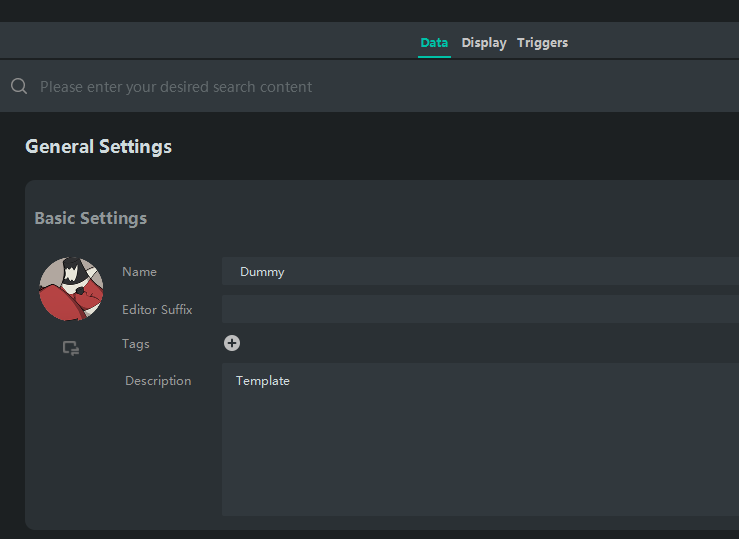Select the Editor Suffix label
Image resolution: width=739 pixels, height=539 pixels.
coord(157,310)
